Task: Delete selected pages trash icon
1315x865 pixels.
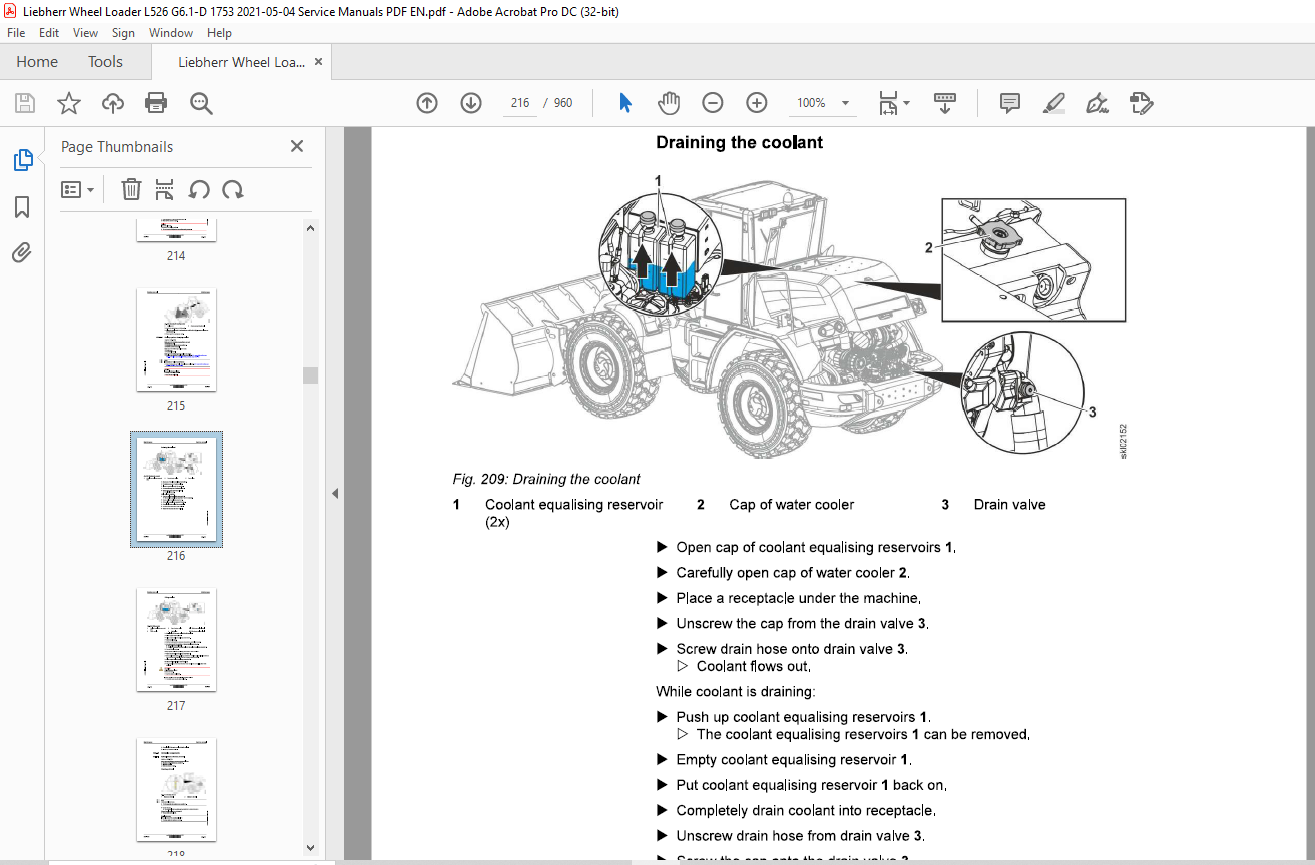Action: pos(131,189)
